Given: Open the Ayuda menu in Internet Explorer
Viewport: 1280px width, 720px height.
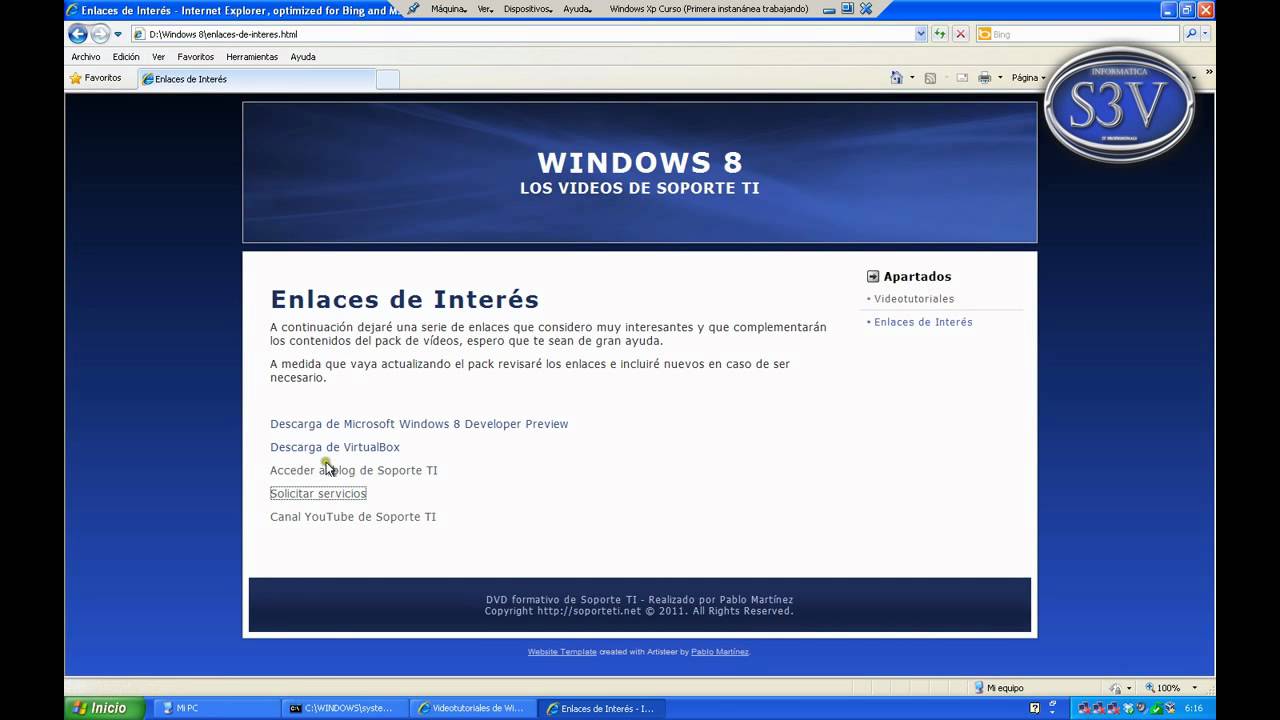Looking at the screenshot, I should point(303,57).
